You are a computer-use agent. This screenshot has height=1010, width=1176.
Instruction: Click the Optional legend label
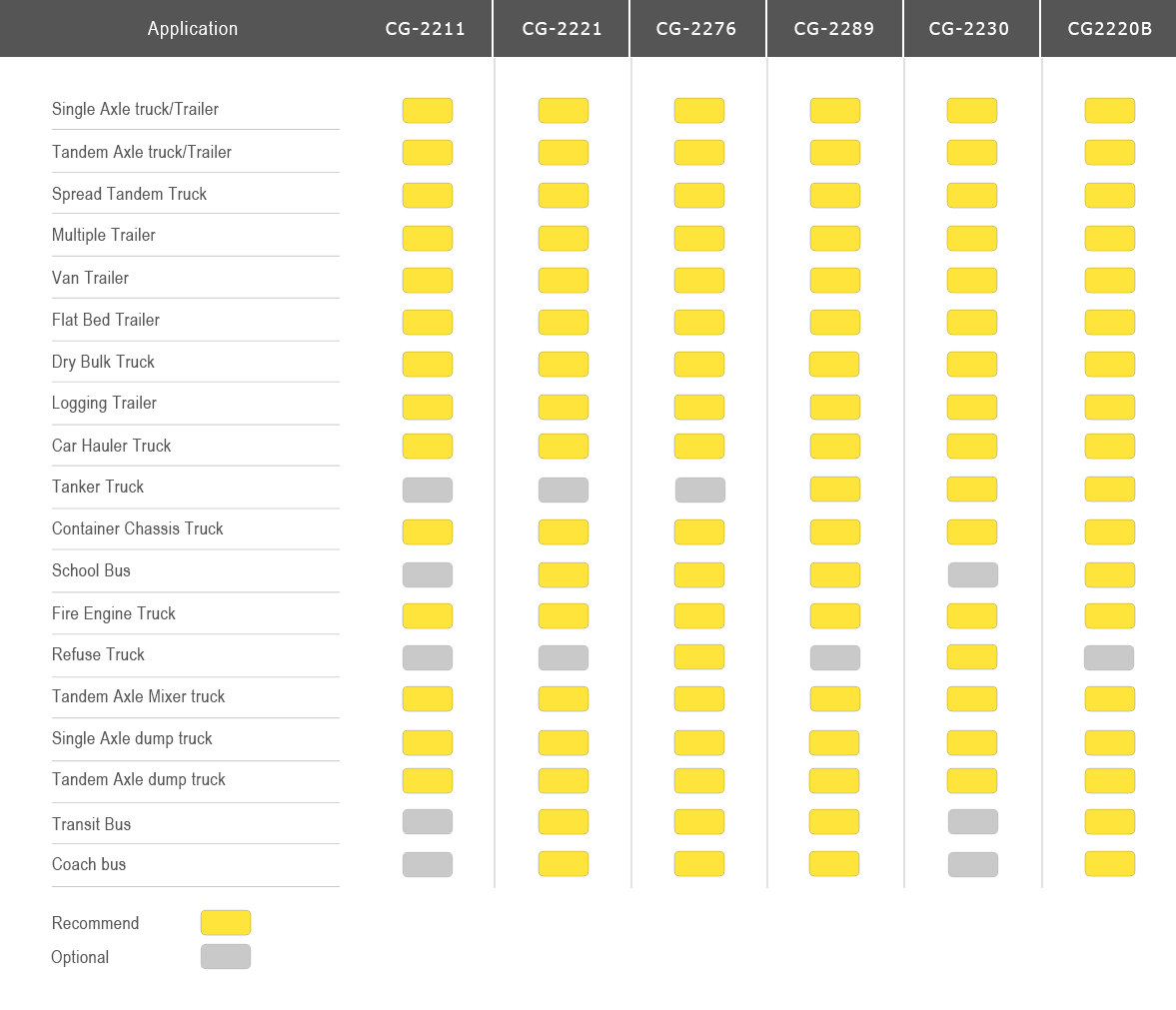(80, 957)
